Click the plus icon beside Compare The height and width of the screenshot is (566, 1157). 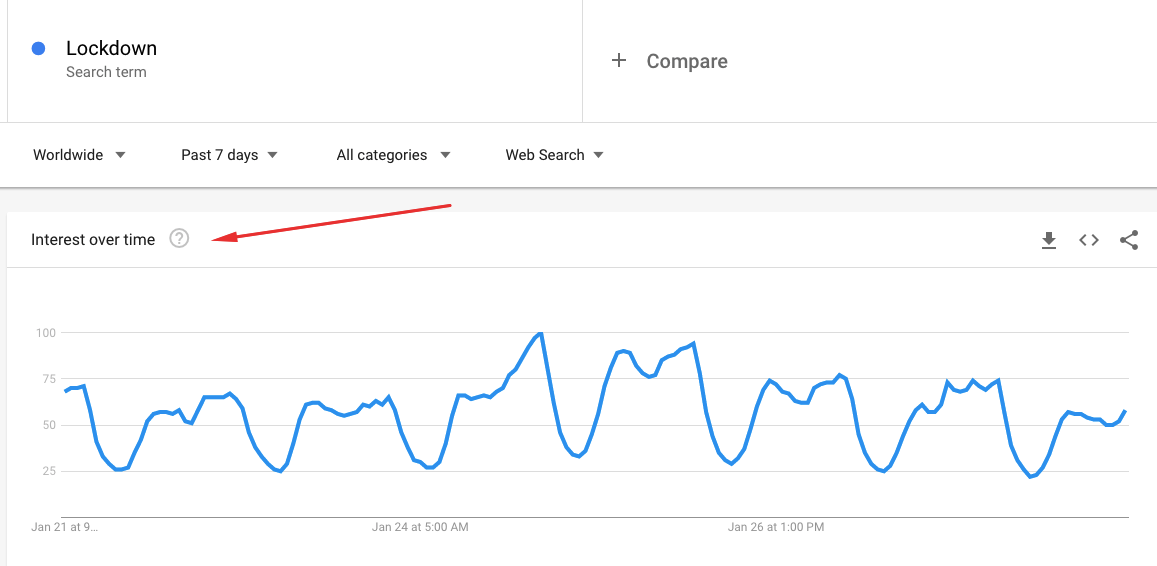[619, 61]
